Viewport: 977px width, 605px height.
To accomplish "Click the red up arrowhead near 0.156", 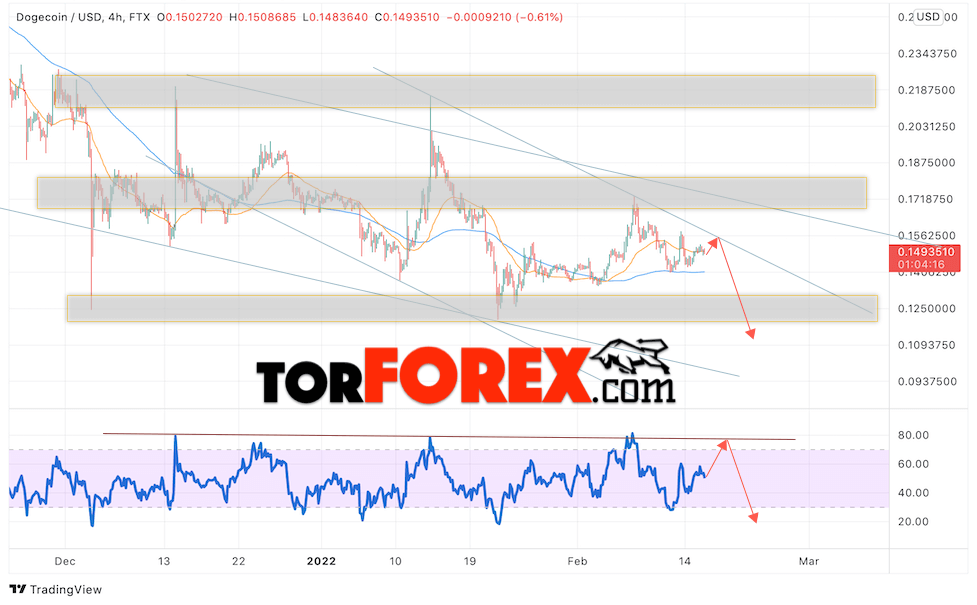I will [x=714, y=243].
